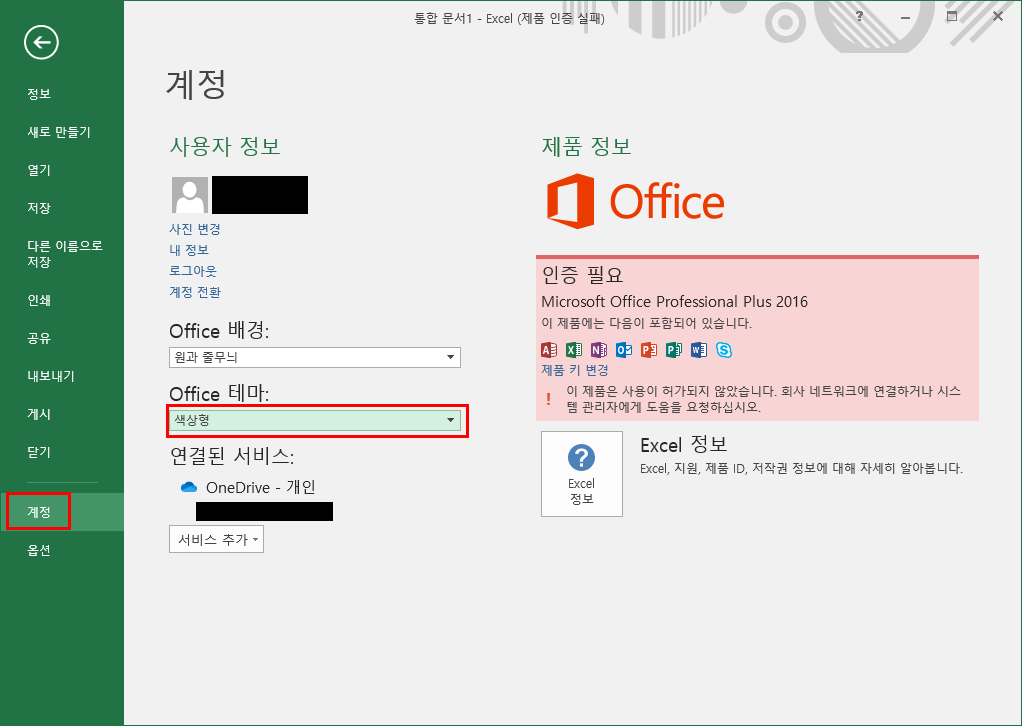
Task: Maximize the Excel window
Action: pos(952,16)
